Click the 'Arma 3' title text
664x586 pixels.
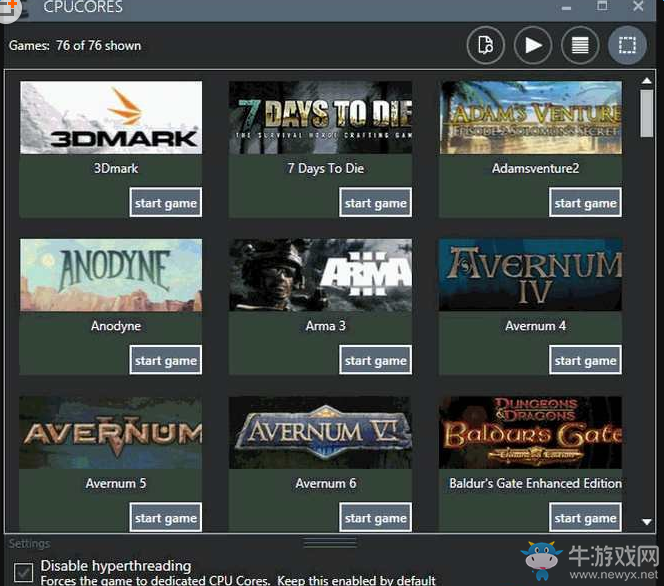point(326,326)
